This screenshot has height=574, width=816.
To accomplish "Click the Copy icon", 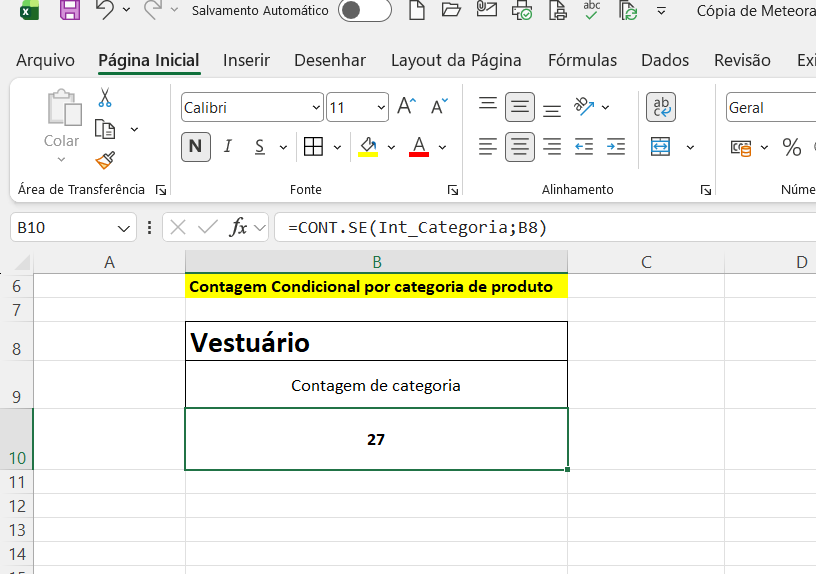I will [x=105, y=129].
